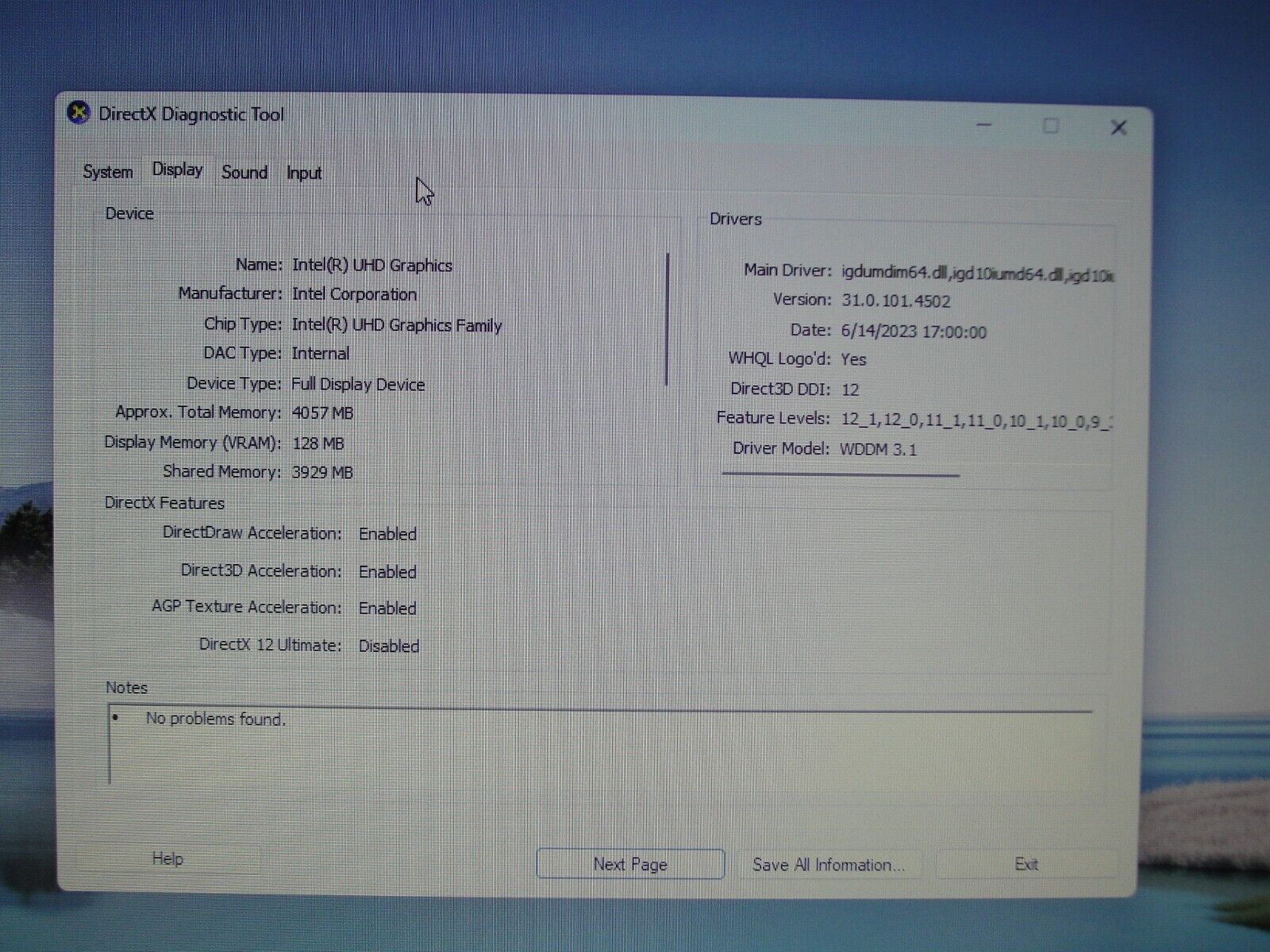Select Direct3D Acceleration 'Enabled' value
Image resolution: width=1270 pixels, height=952 pixels.
387,572
